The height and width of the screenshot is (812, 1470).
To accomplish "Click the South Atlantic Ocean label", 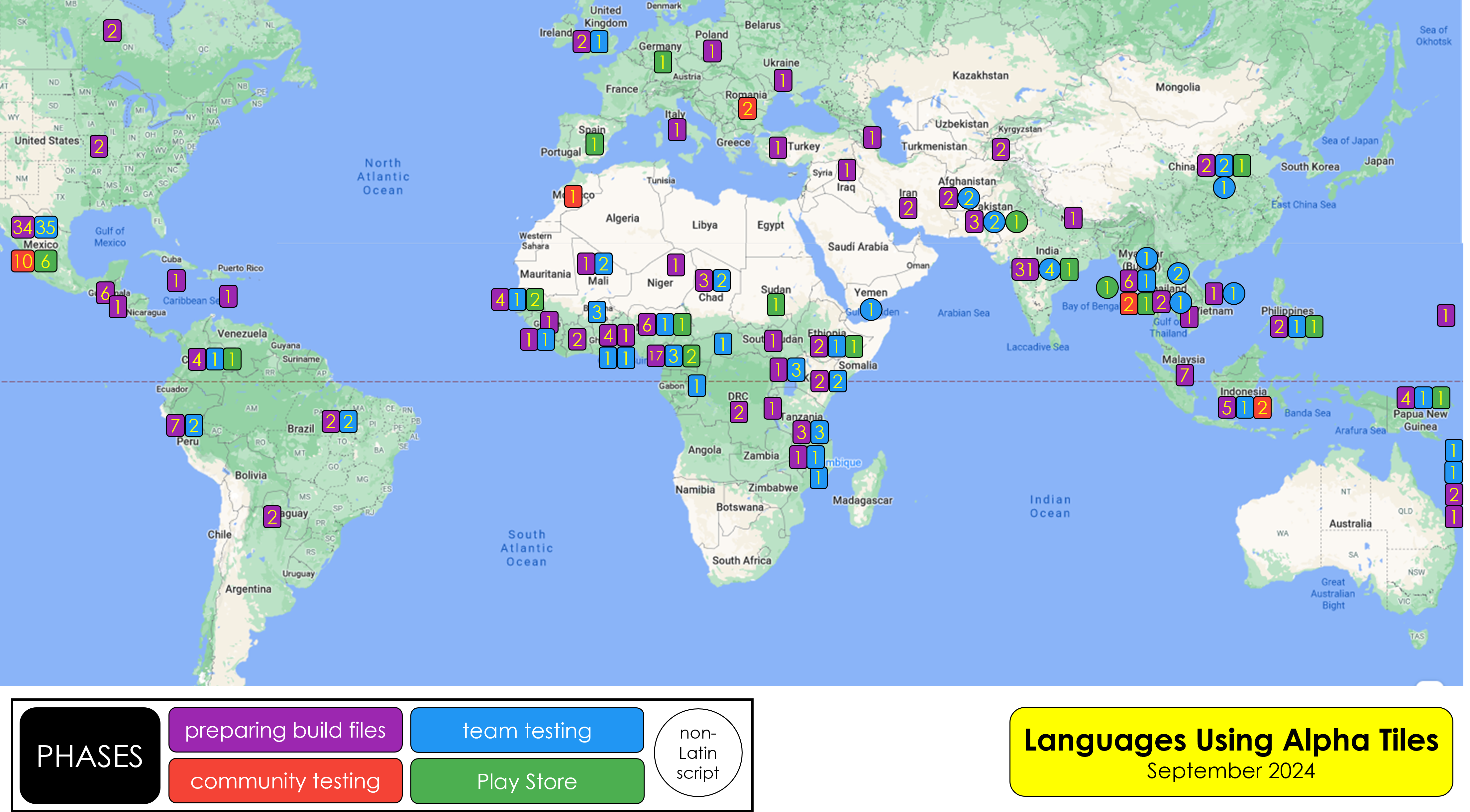I will click(527, 548).
